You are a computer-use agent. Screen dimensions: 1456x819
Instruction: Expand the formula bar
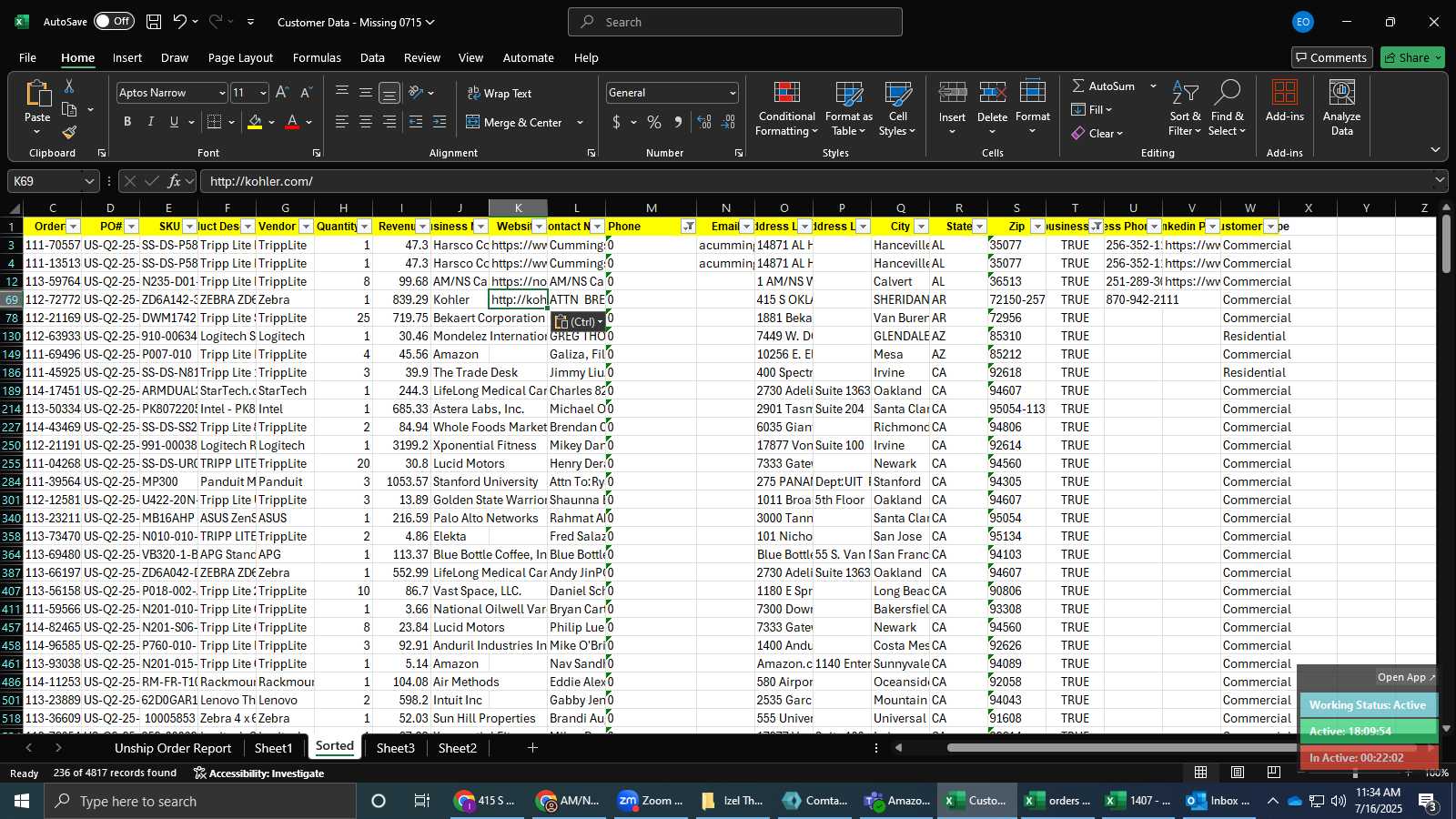(1440, 181)
